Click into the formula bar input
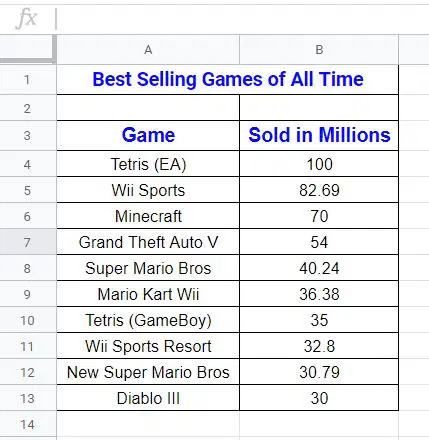 pyautogui.click(x=243, y=19)
